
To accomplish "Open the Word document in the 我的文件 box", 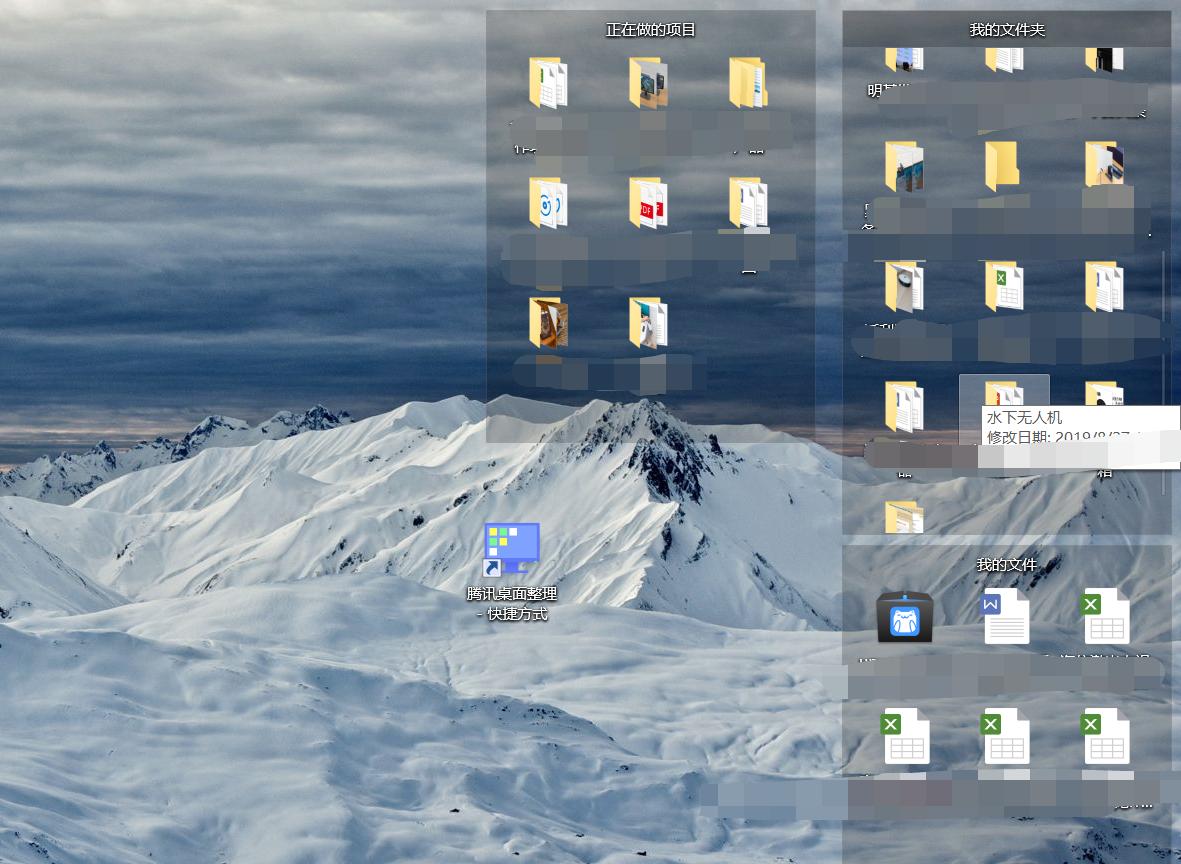I will click(x=1006, y=617).
